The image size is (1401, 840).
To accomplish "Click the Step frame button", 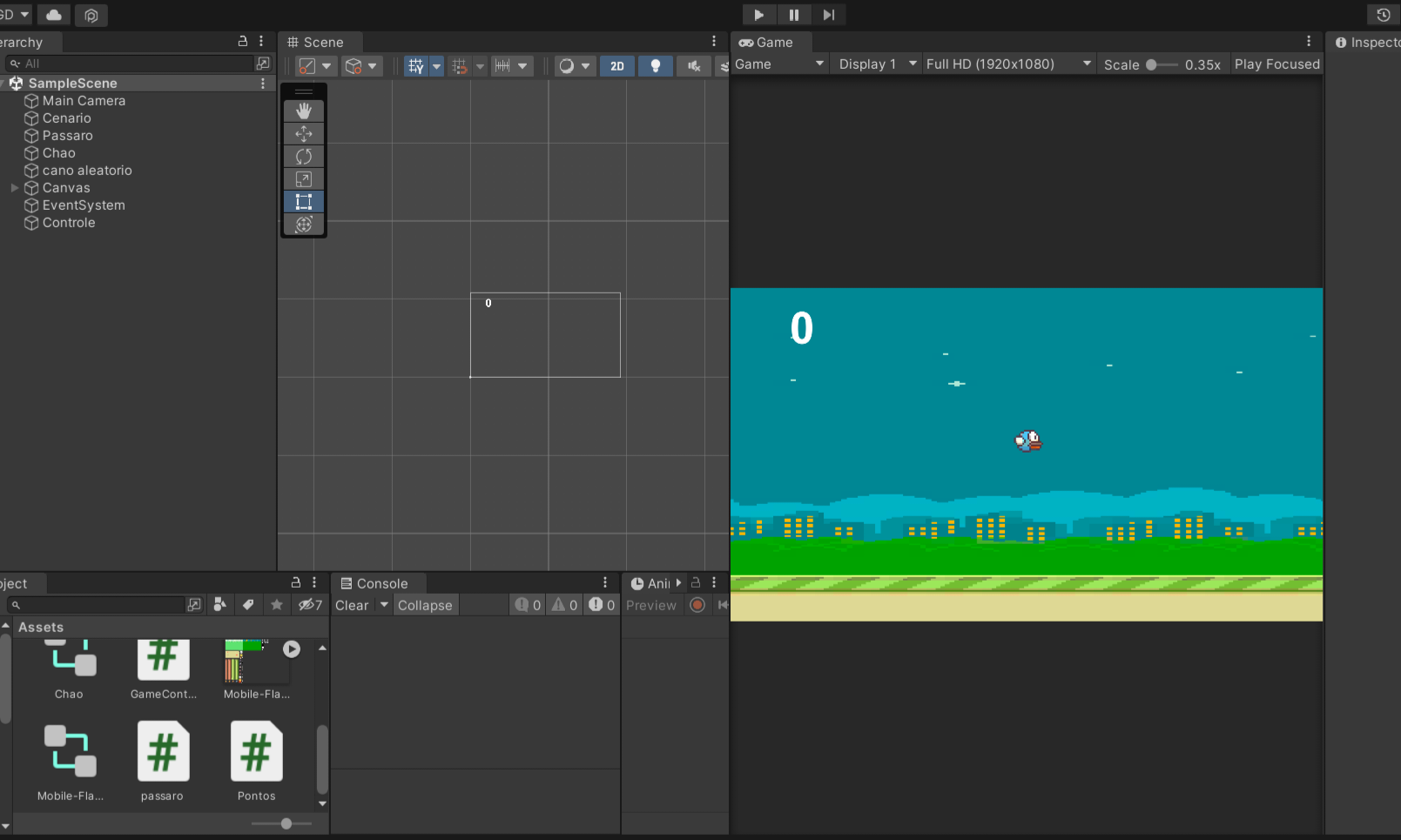I will coord(829,15).
